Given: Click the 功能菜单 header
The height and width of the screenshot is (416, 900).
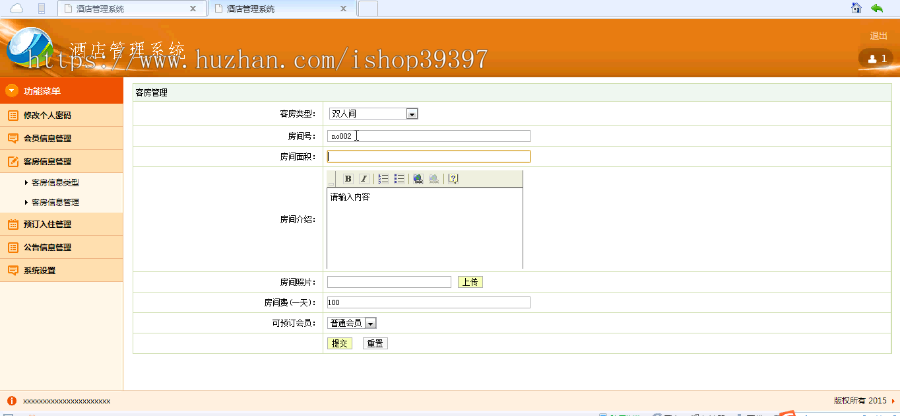Looking at the screenshot, I should point(61,91).
